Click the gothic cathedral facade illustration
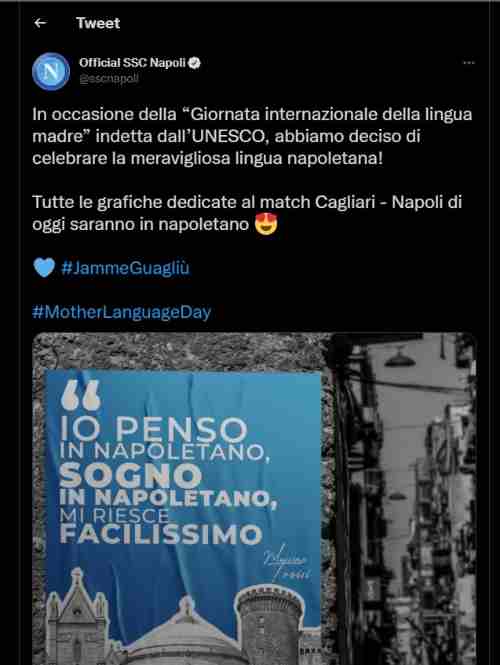Image resolution: width=500 pixels, height=665 pixels. 76,617
